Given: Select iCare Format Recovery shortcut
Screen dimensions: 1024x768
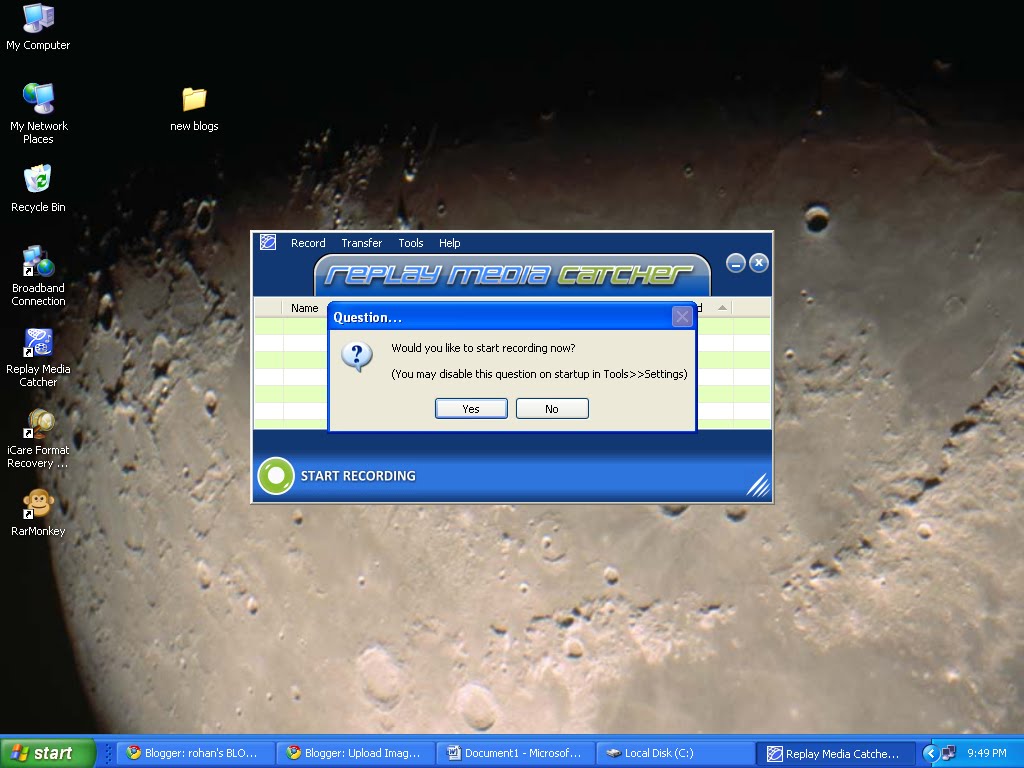Looking at the screenshot, I should click(x=38, y=438).
